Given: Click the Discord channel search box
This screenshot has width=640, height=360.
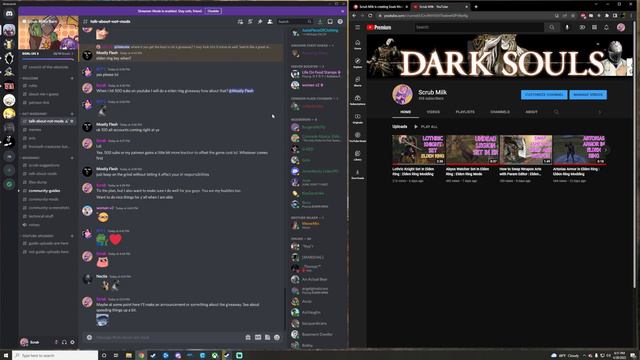Looking at the screenshot, I should pyautogui.click(x=295, y=22).
